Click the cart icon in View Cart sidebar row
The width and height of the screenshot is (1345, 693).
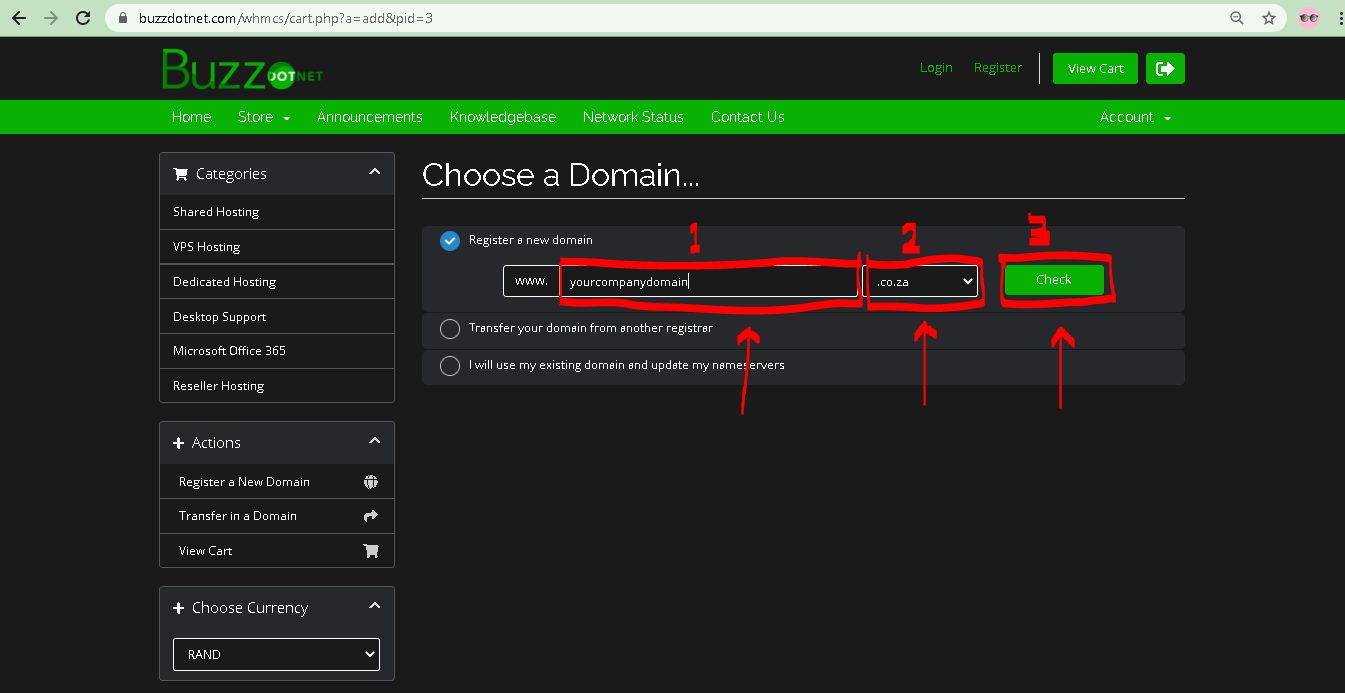point(371,551)
